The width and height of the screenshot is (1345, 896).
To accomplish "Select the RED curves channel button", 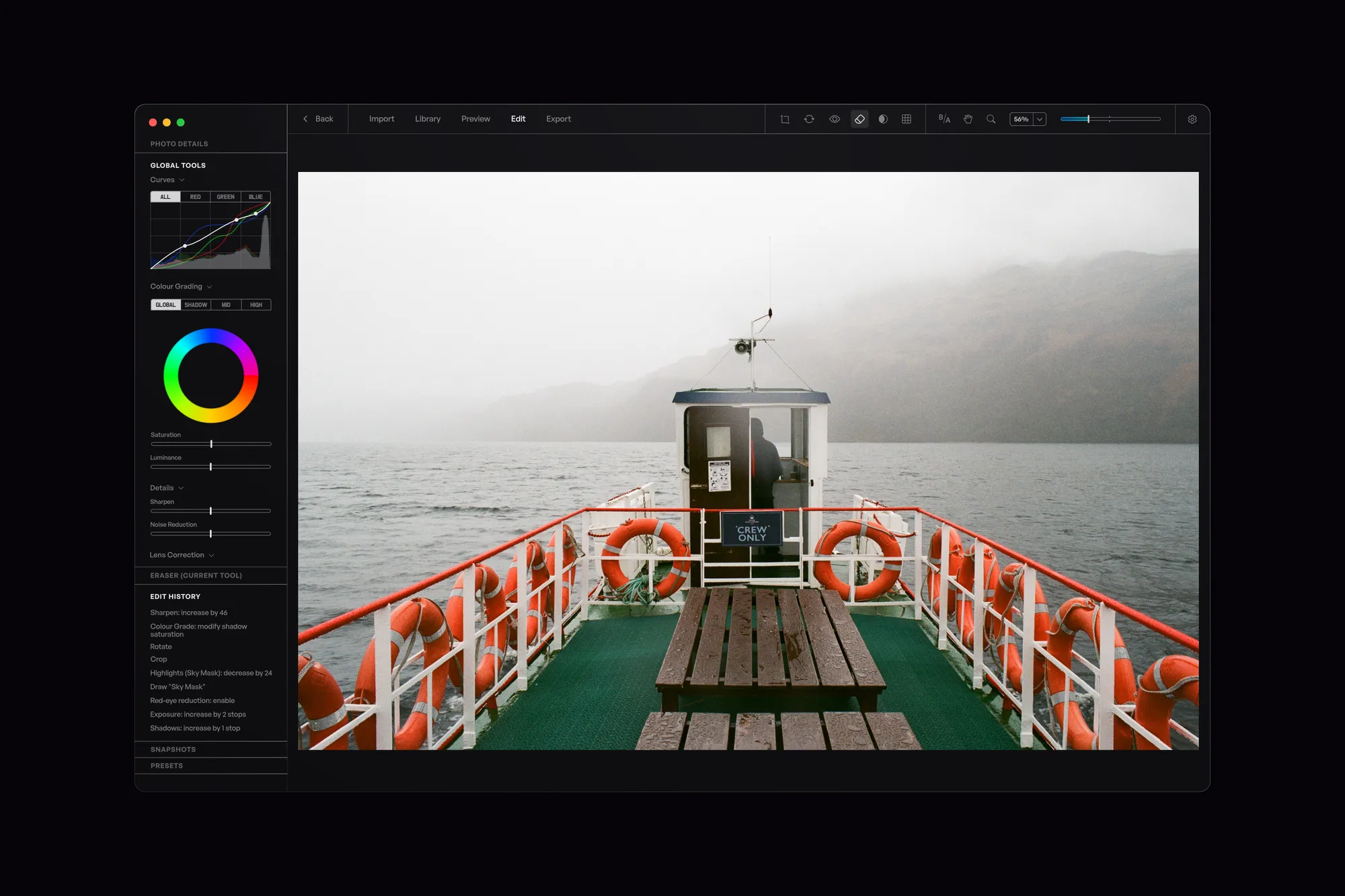I will click(x=195, y=197).
